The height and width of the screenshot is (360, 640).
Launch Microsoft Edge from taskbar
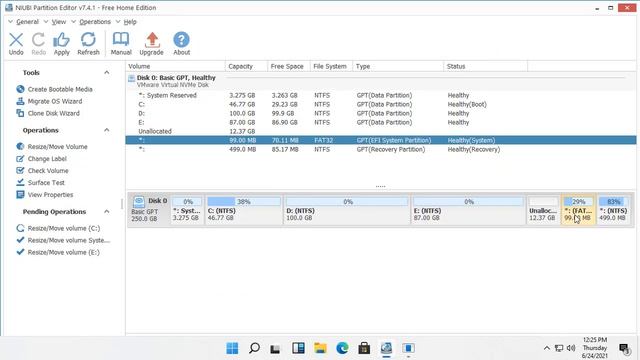coord(342,348)
